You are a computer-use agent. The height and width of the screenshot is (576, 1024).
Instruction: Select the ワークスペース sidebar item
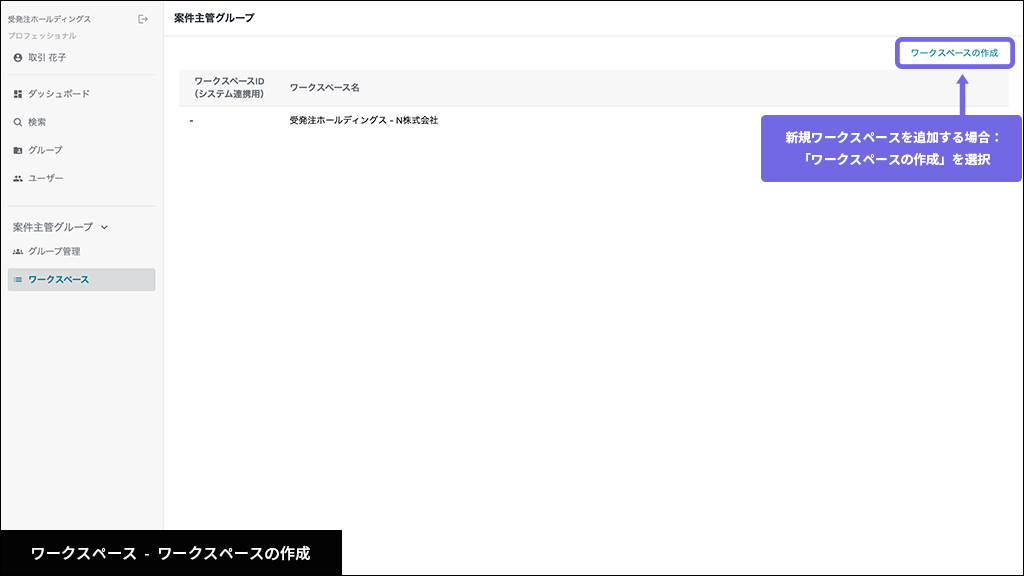[x=82, y=280]
